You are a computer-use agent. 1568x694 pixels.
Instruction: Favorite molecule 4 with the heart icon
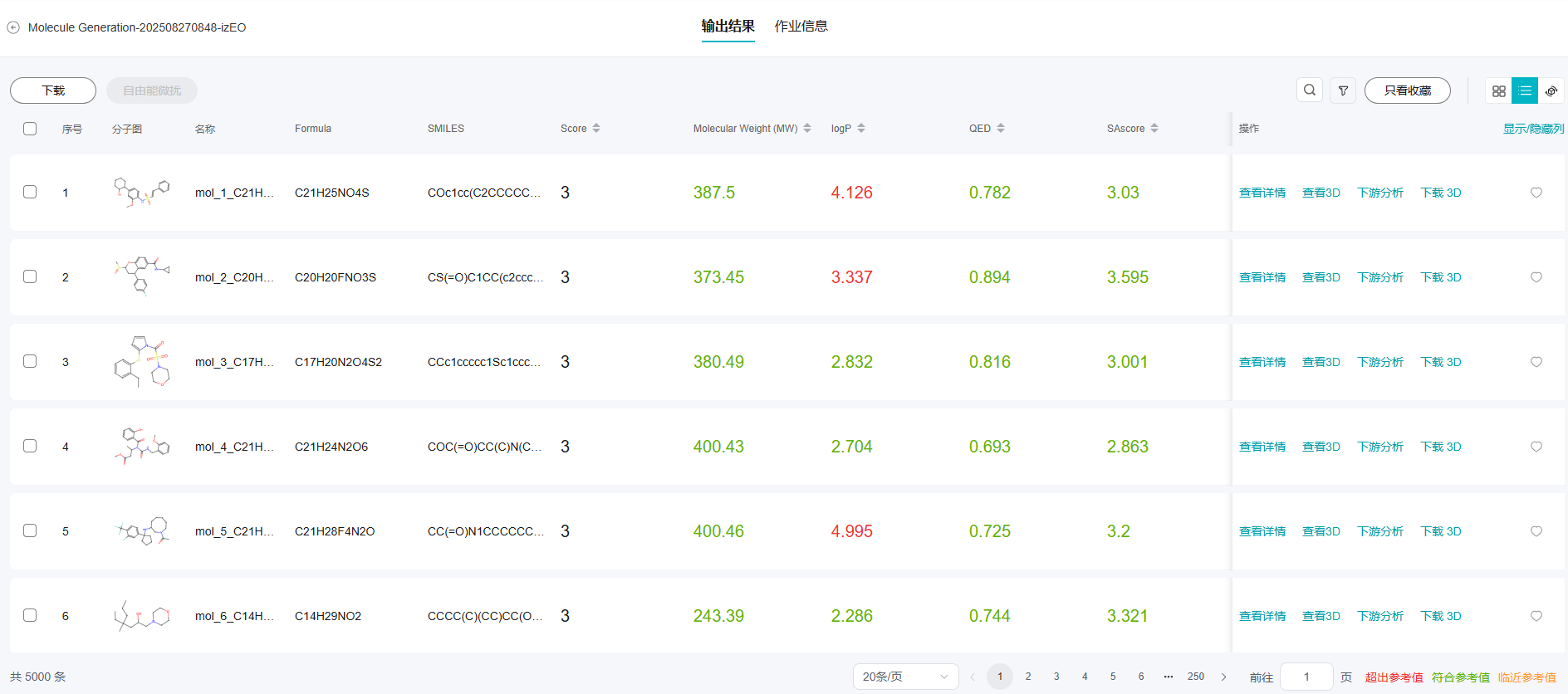(x=1536, y=447)
